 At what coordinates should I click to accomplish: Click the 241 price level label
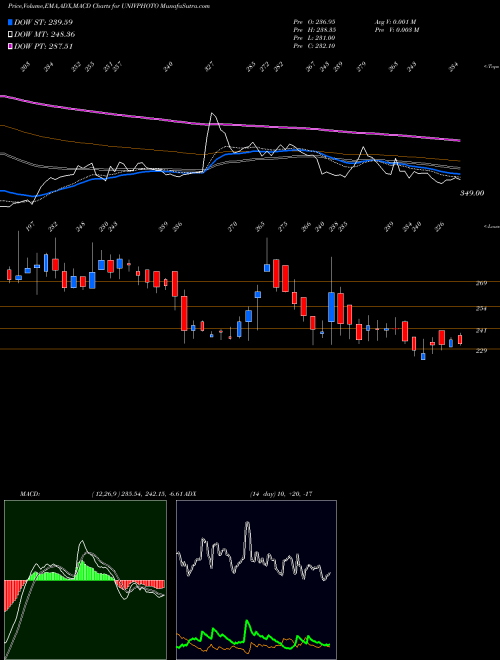pos(481,331)
